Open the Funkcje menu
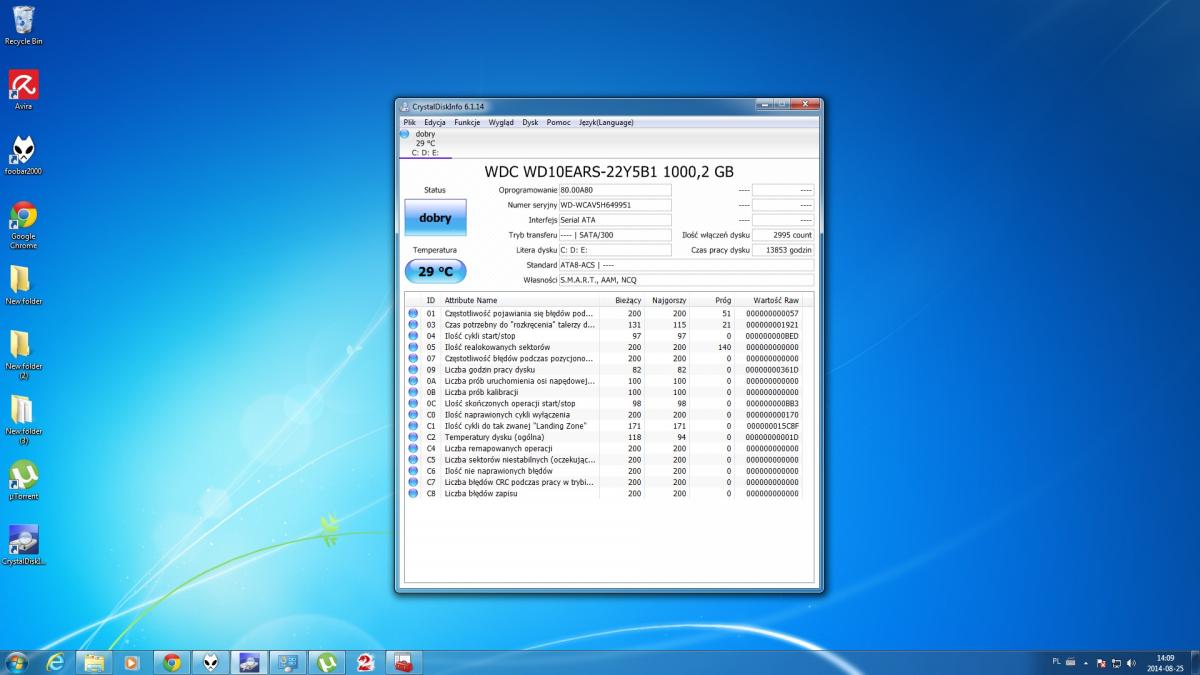 click(467, 122)
